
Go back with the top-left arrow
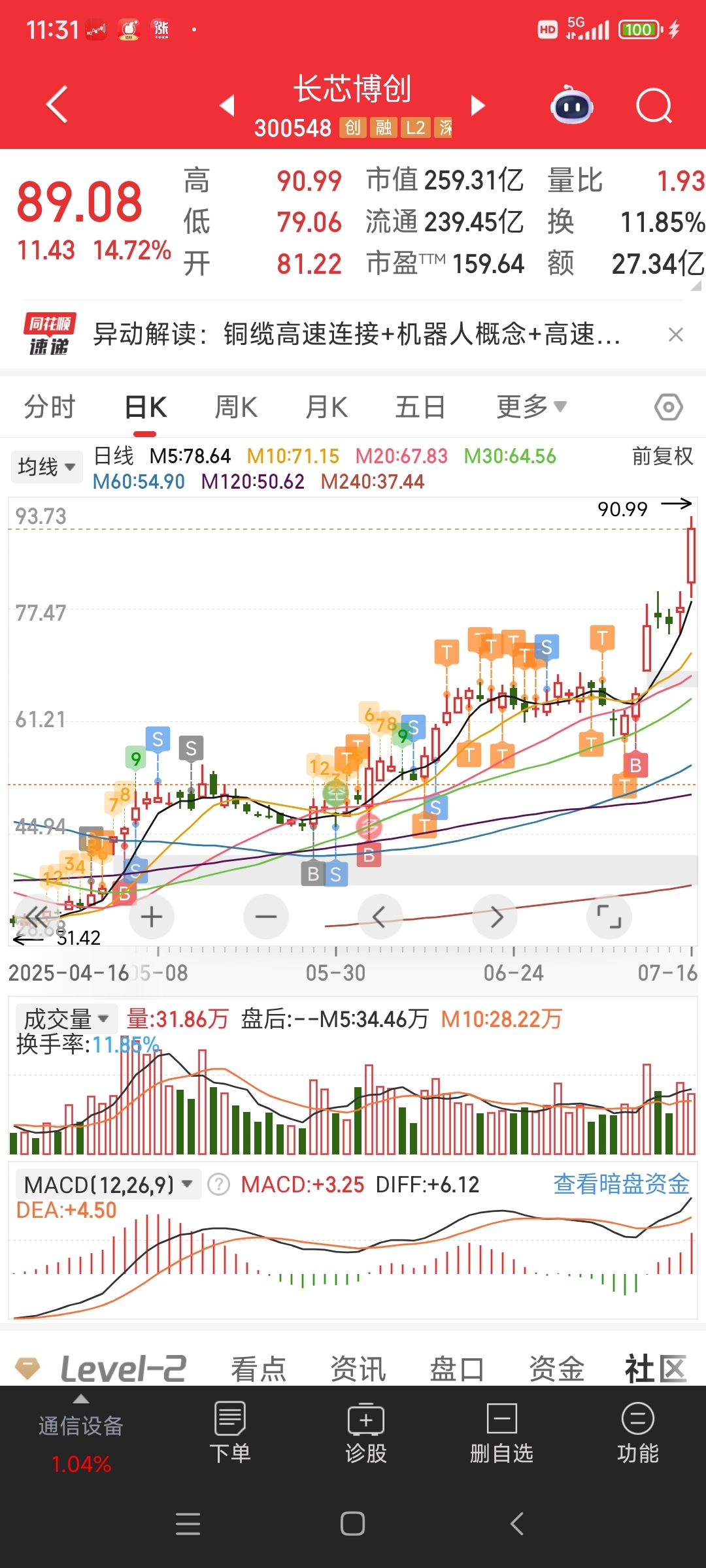pyautogui.click(x=57, y=105)
